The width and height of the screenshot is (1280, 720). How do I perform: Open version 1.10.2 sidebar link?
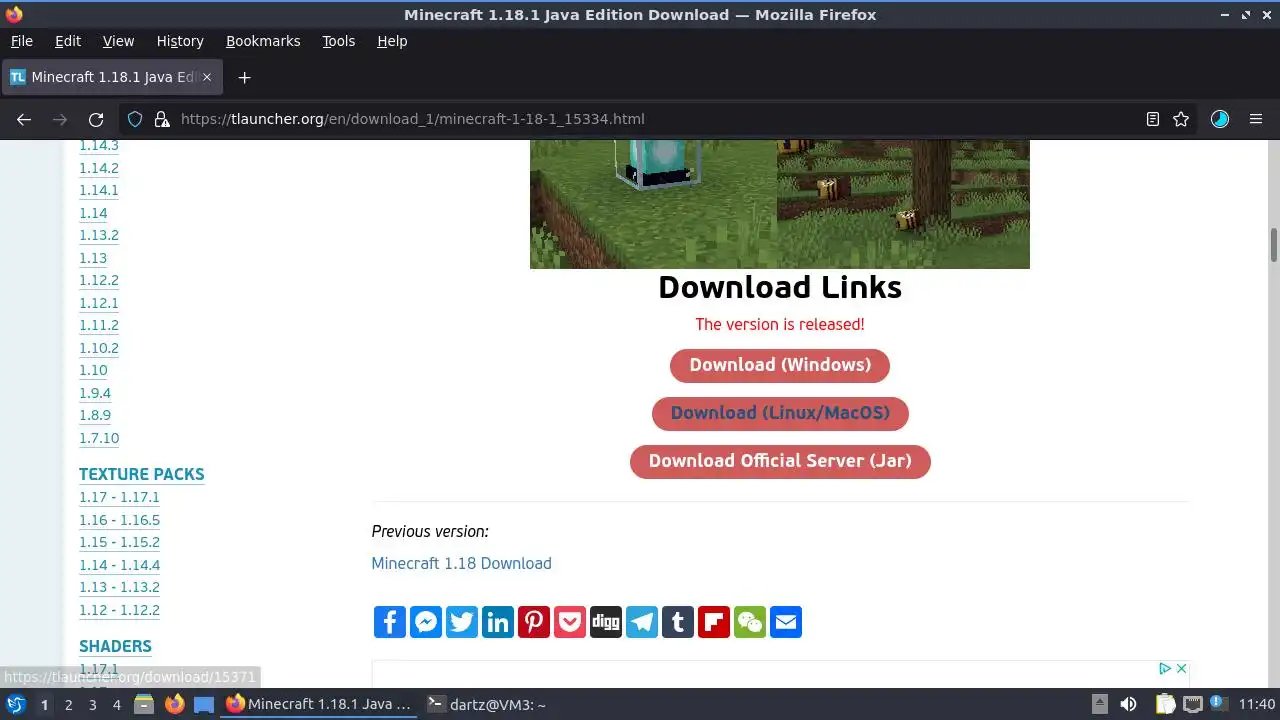pyautogui.click(x=99, y=348)
